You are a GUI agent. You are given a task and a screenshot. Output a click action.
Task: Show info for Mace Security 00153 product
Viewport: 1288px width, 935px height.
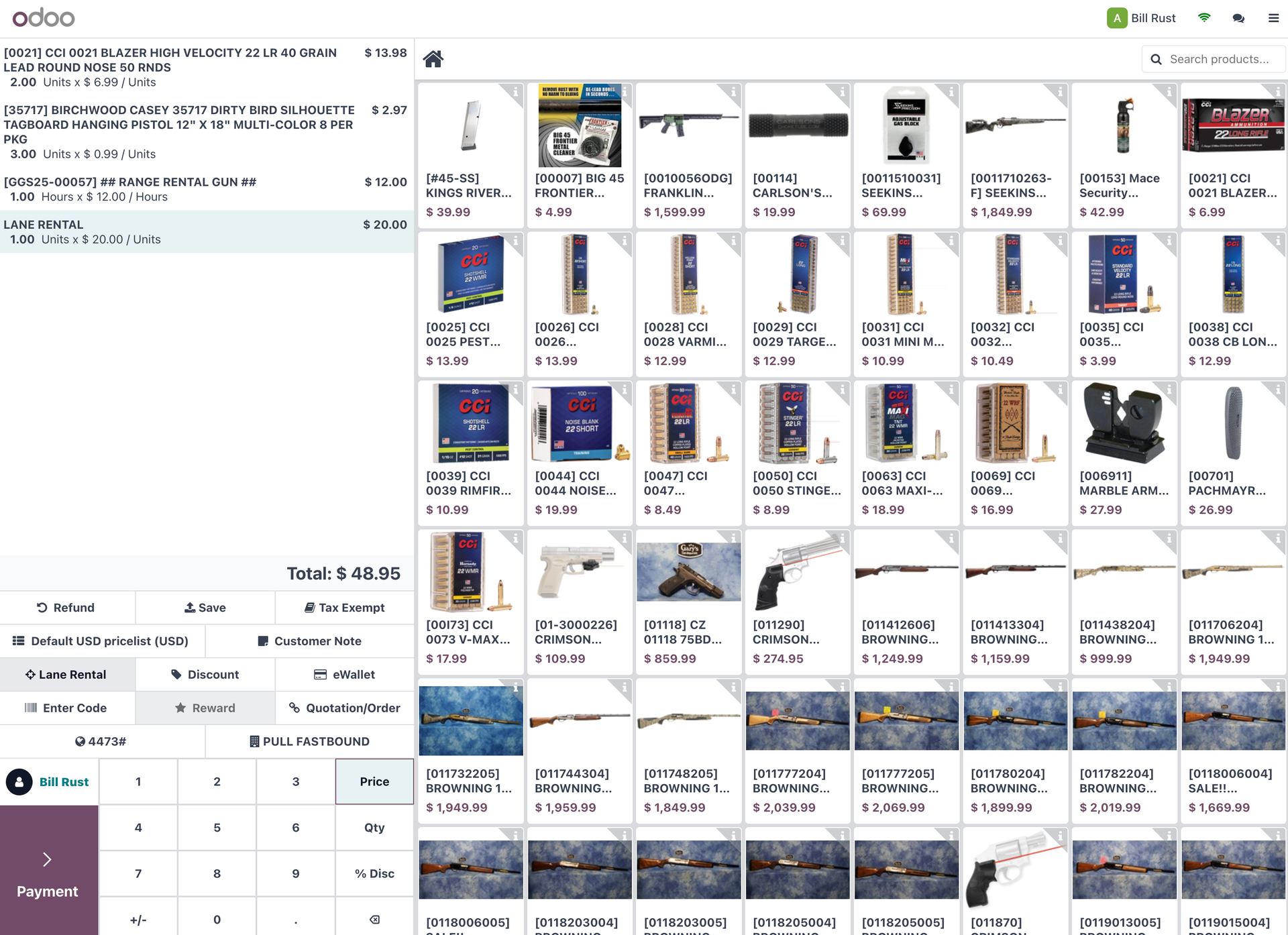coord(1169,91)
